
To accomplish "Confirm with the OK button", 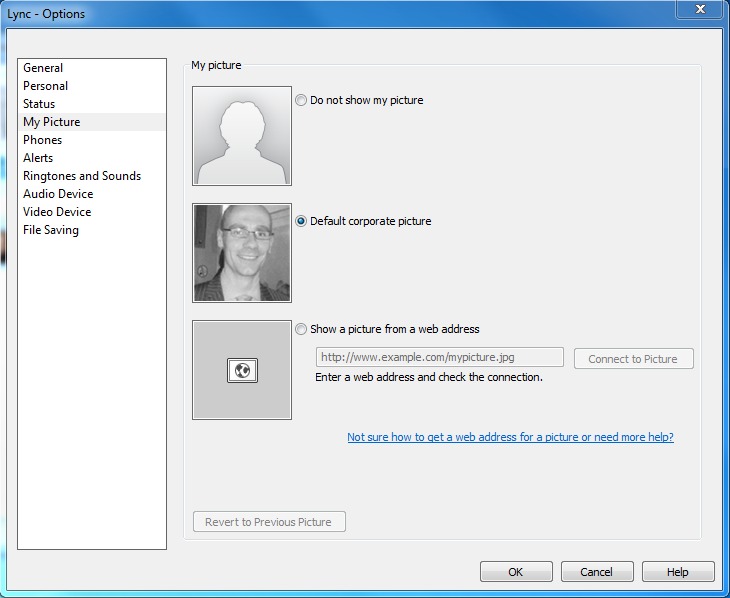I will click(516, 571).
